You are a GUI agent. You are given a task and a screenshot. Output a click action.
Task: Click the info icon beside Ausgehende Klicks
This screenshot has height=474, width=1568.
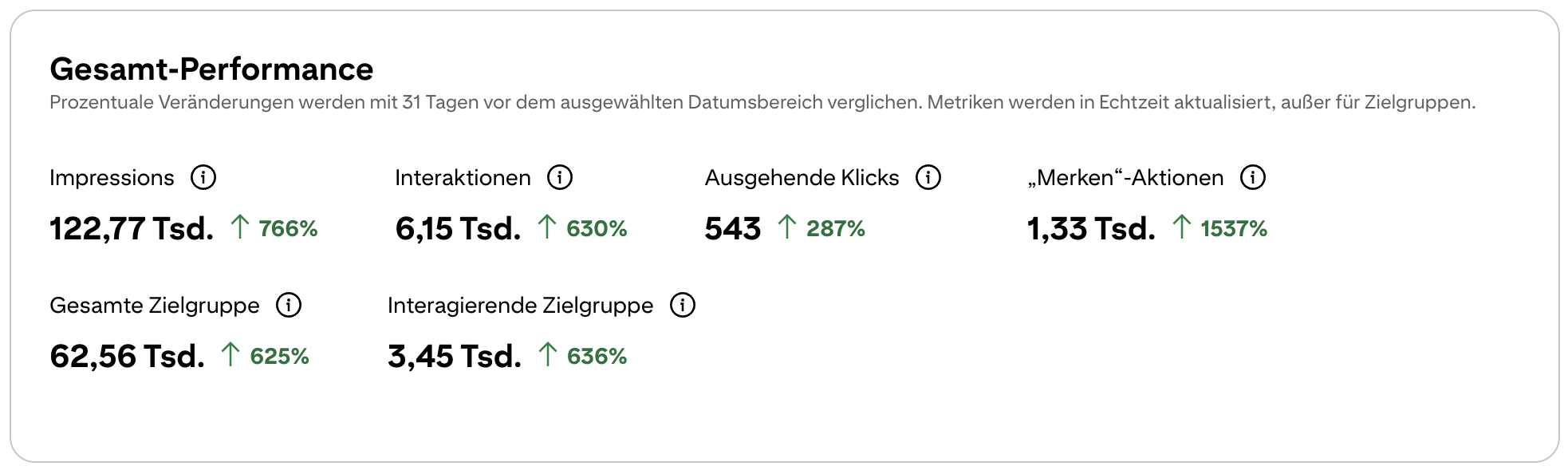pyautogui.click(x=928, y=177)
